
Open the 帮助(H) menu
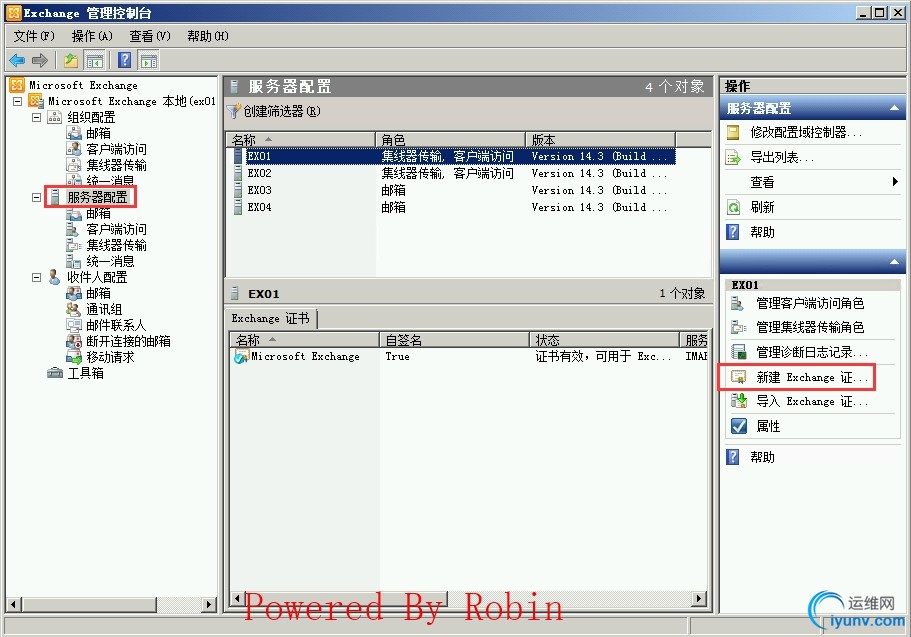[x=207, y=36]
